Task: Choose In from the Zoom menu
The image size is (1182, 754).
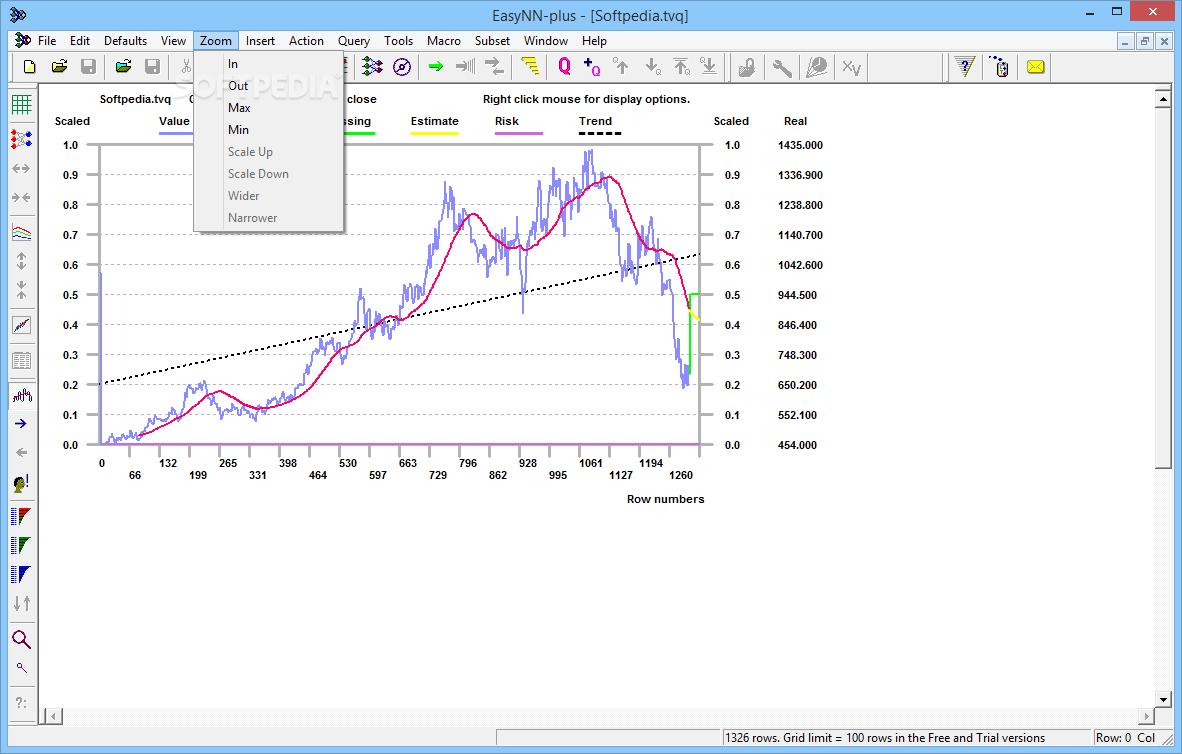Action: [x=268, y=64]
